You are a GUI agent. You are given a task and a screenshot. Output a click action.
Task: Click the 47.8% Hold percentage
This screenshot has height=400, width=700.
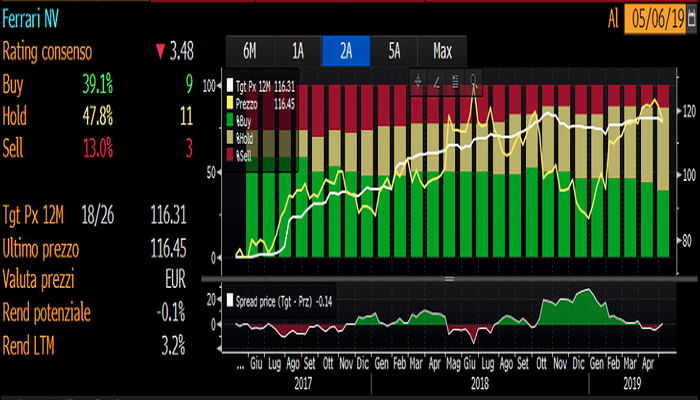click(97, 117)
